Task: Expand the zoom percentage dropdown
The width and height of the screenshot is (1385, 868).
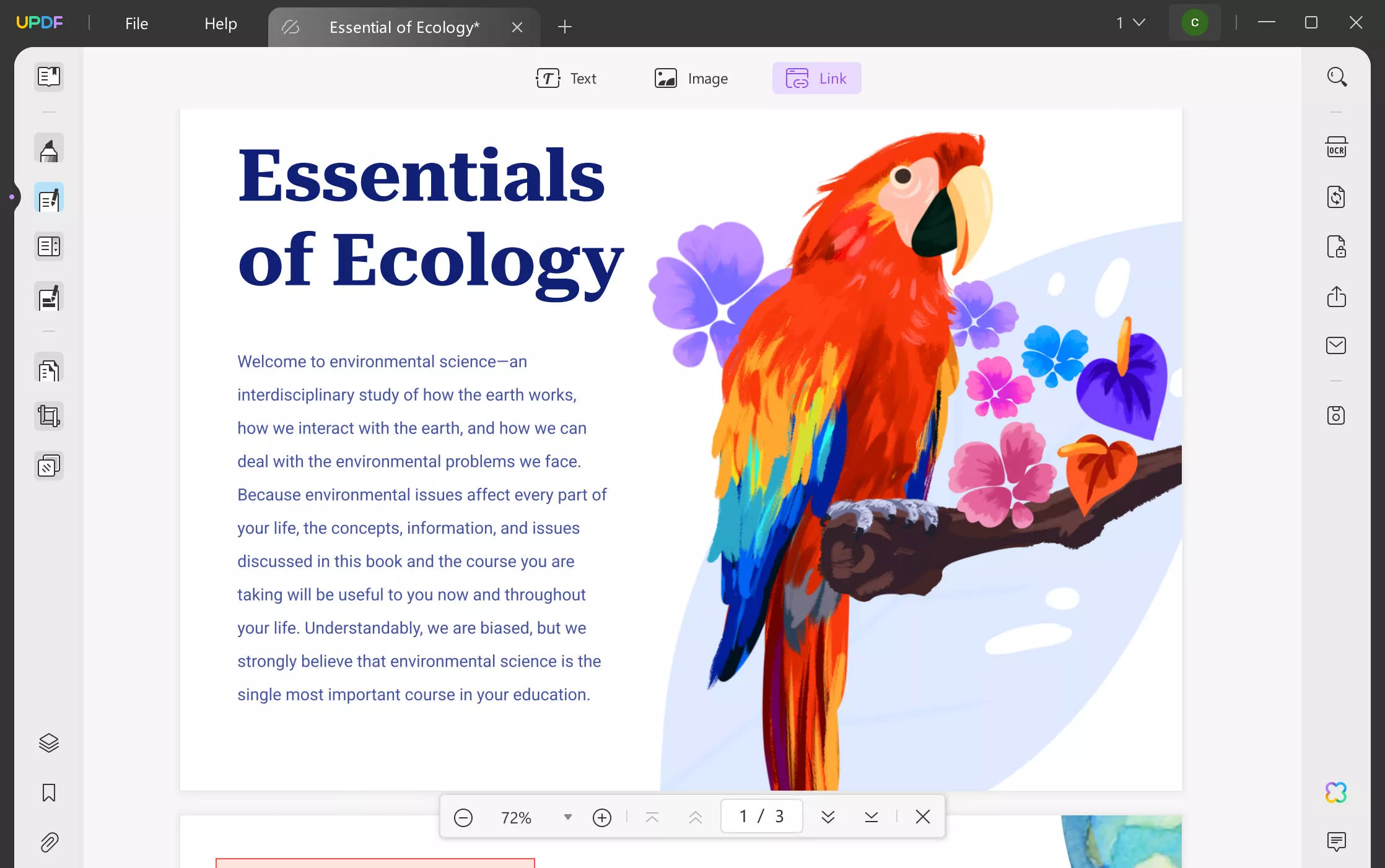Action: [x=567, y=817]
